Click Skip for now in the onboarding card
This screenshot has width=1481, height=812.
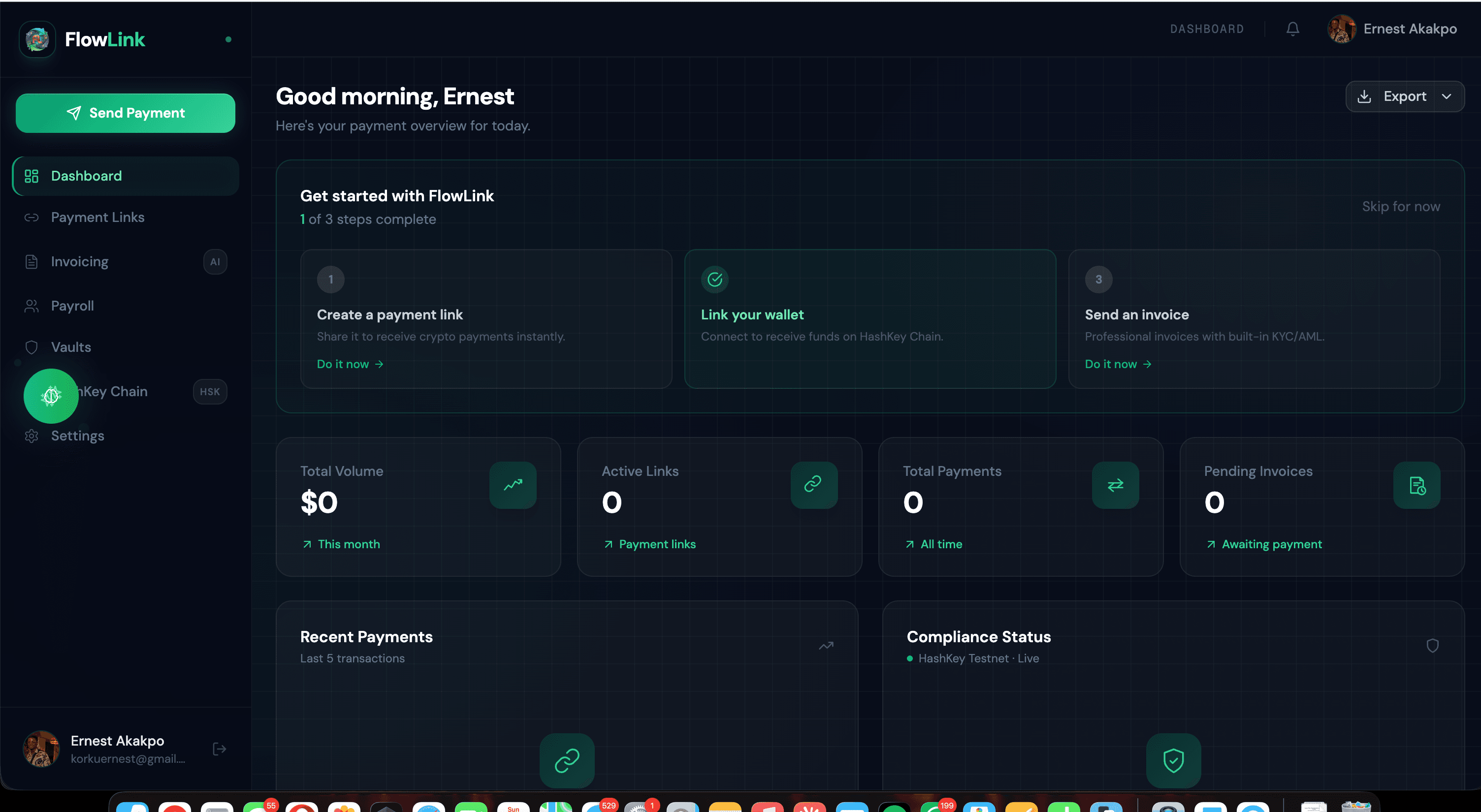1401,206
